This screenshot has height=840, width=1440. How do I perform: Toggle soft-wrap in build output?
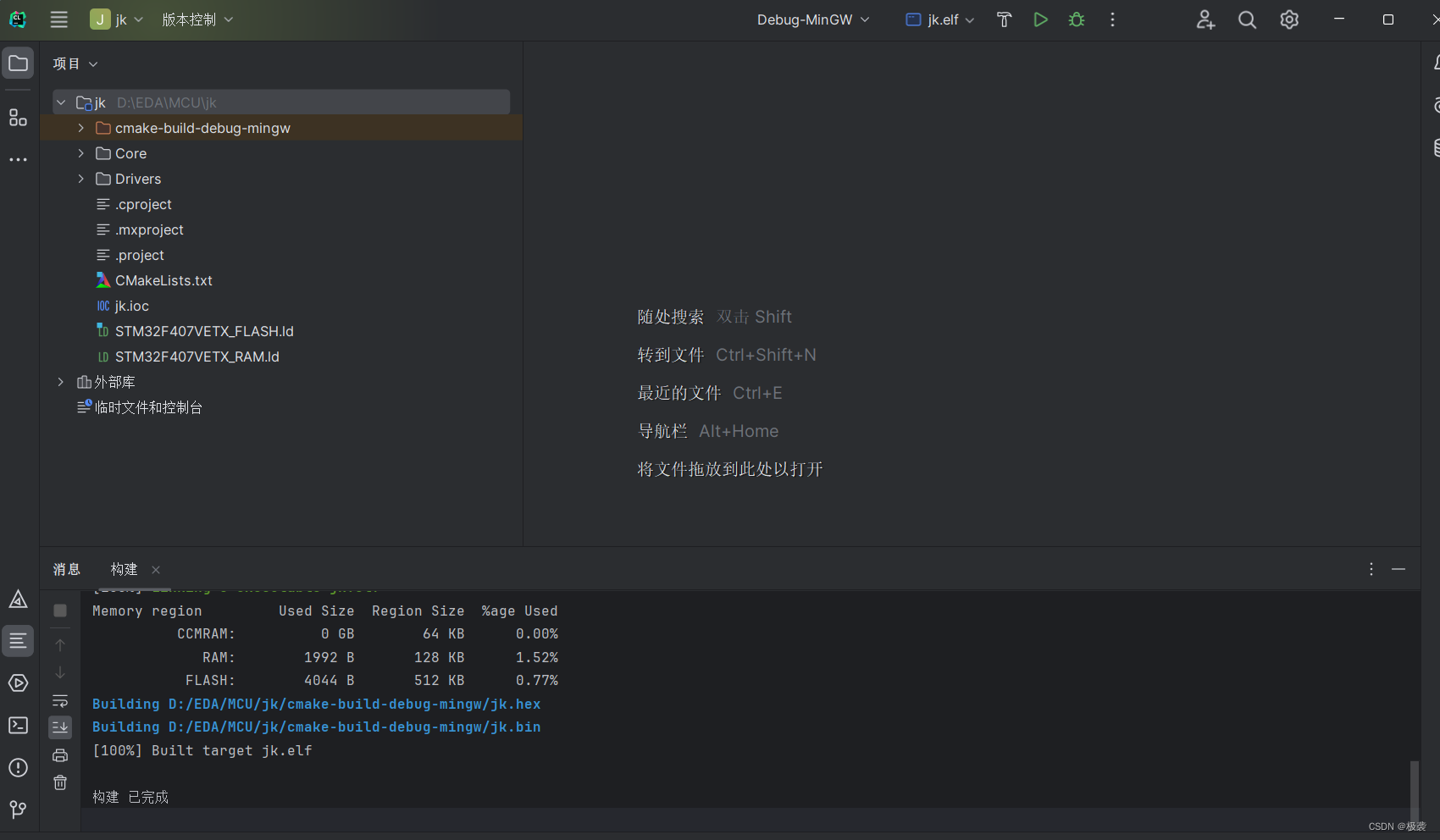(x=60, y=701)
